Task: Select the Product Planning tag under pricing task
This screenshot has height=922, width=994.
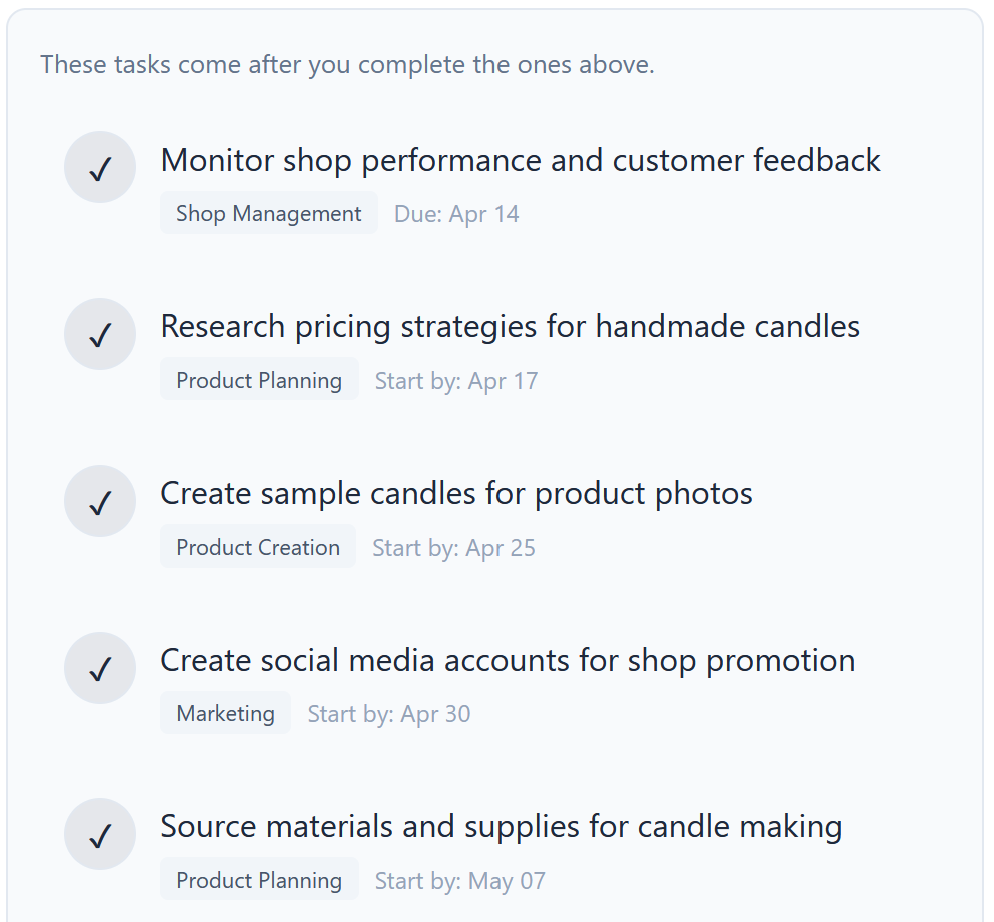Action: tap(259, 380)
